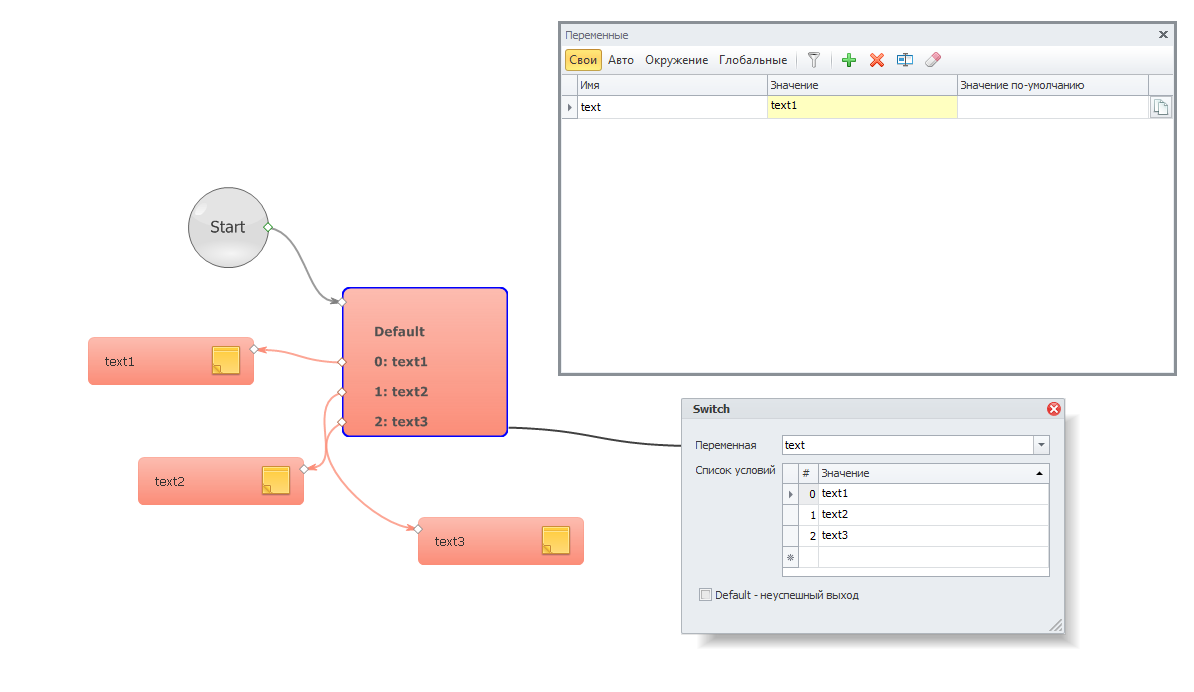This screenshot has height=692, width=1194.
Task: Click the sticky note icon on text1 block
Action: pos(226,360)
